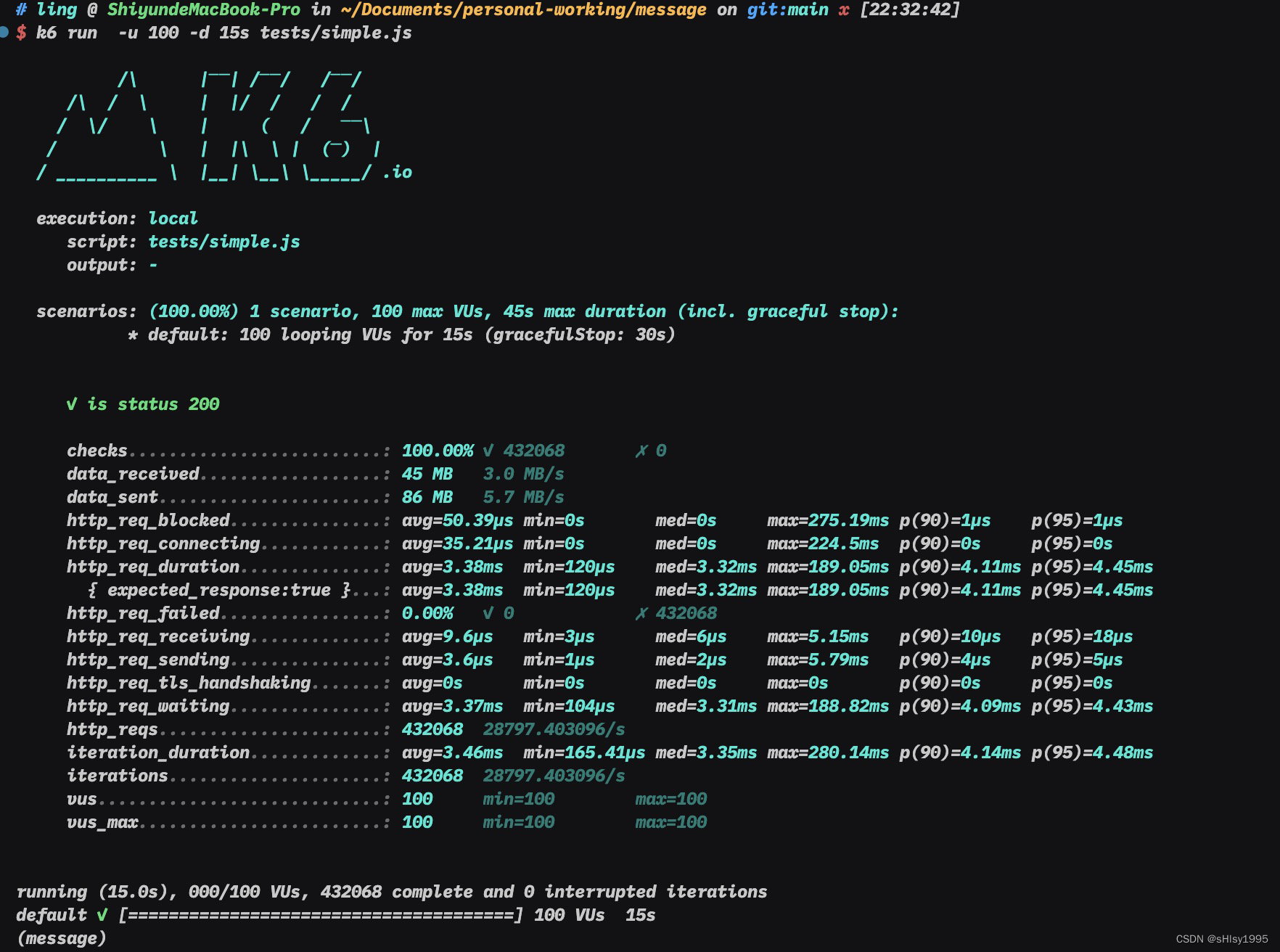Click the vus value 100
Screen dimensions: 1280x952
pyautogui.click(x=417, y=799)
